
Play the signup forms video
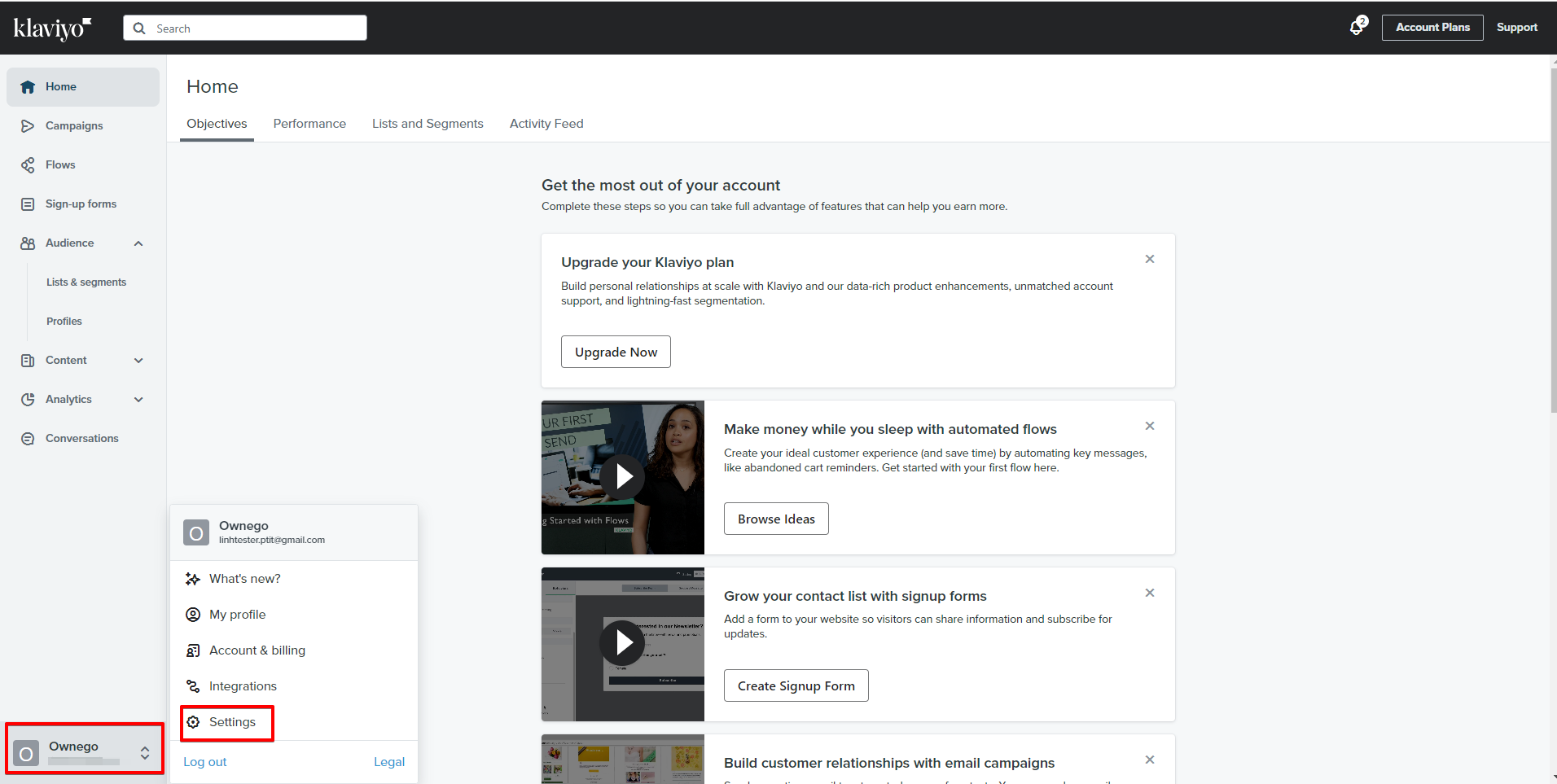pyautogui.click(x=623, y=643)
